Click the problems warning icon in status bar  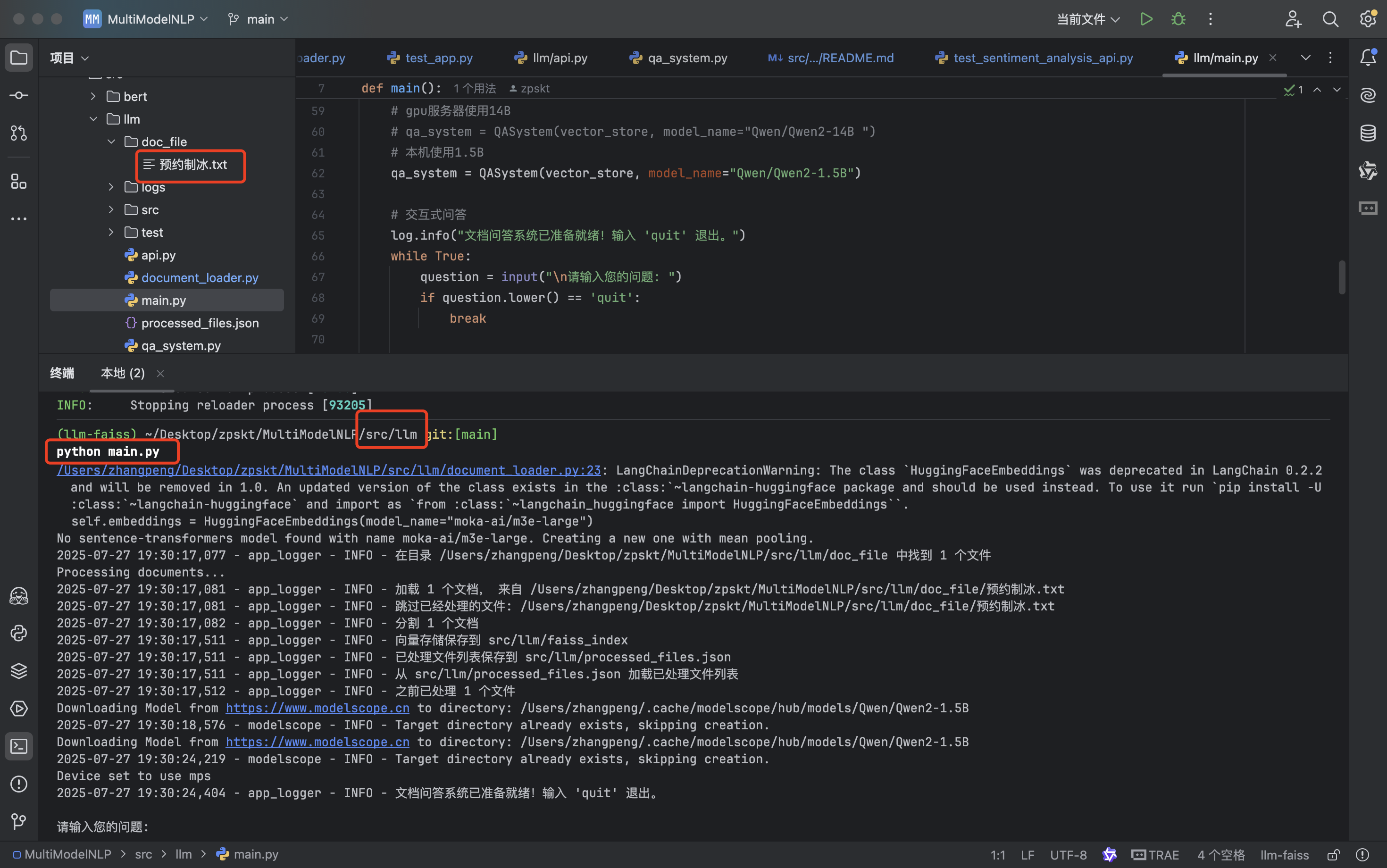pyautogui.click(x=1363, y=855)
